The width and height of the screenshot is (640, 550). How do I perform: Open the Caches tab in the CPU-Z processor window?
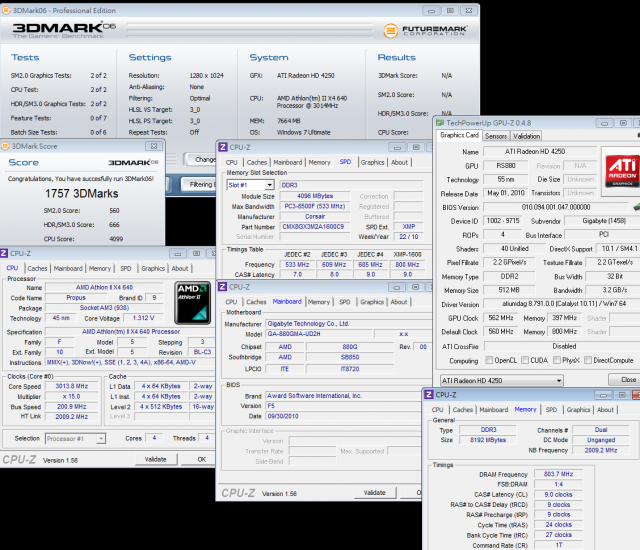pos(37,268)
